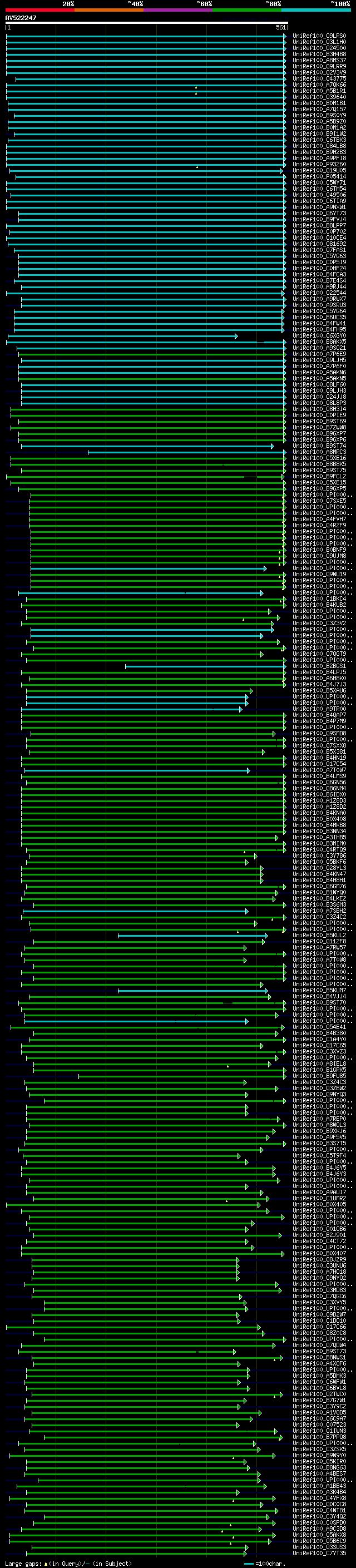Open hit UniRef100_B2BGS1
Viewport: 356px width, 1568px height.
click(x=319, y=666)
